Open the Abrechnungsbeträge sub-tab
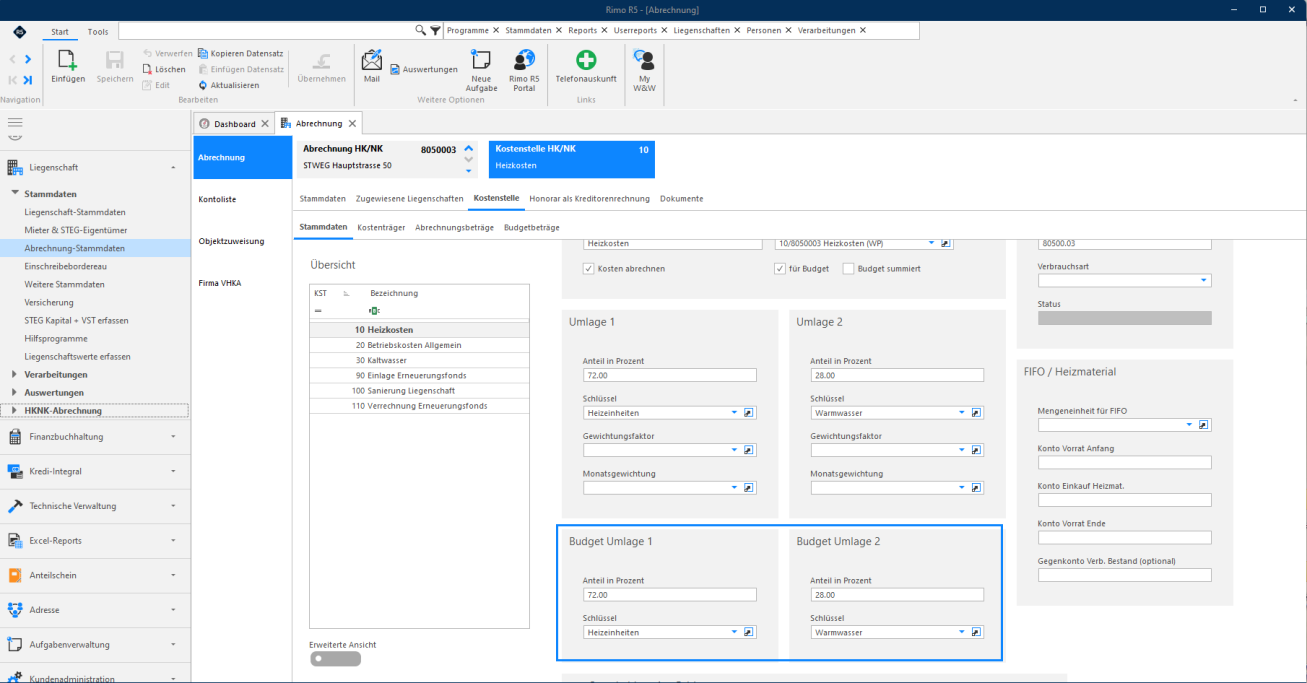1307x683 pixels. tap(454, 228)
